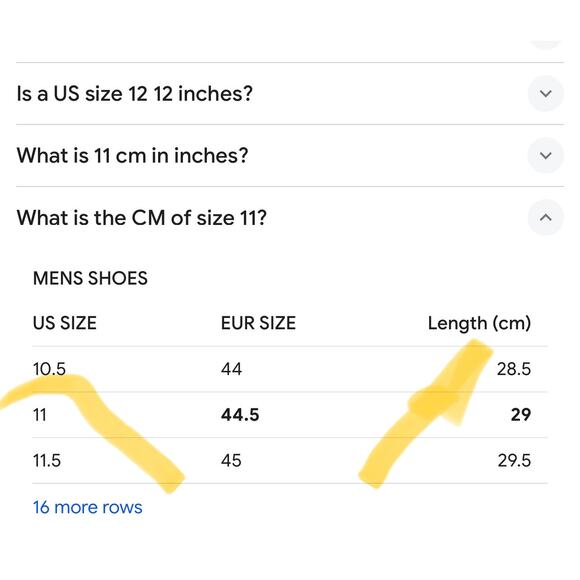The width and height of the screenshot is (580, 580).
Task: Expand the 11 cm in inches chevron
Action: tap(545, 155)
